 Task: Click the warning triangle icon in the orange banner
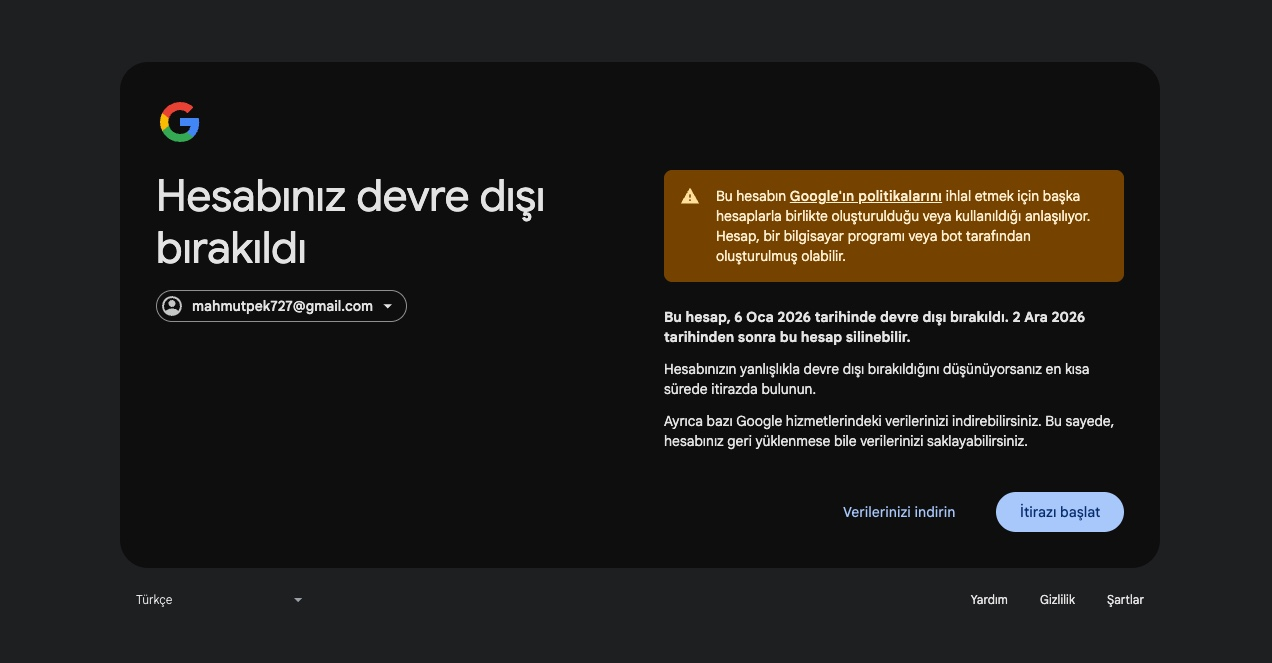[690, 196]
